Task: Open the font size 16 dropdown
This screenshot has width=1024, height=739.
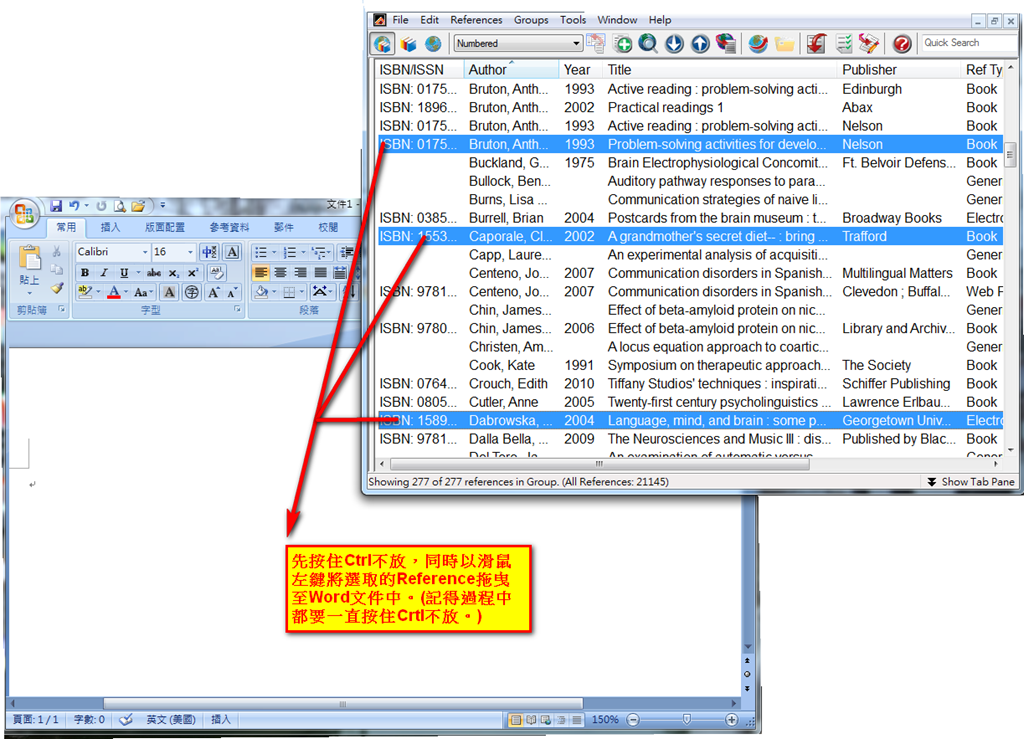Action: click(x=190, y=252)
